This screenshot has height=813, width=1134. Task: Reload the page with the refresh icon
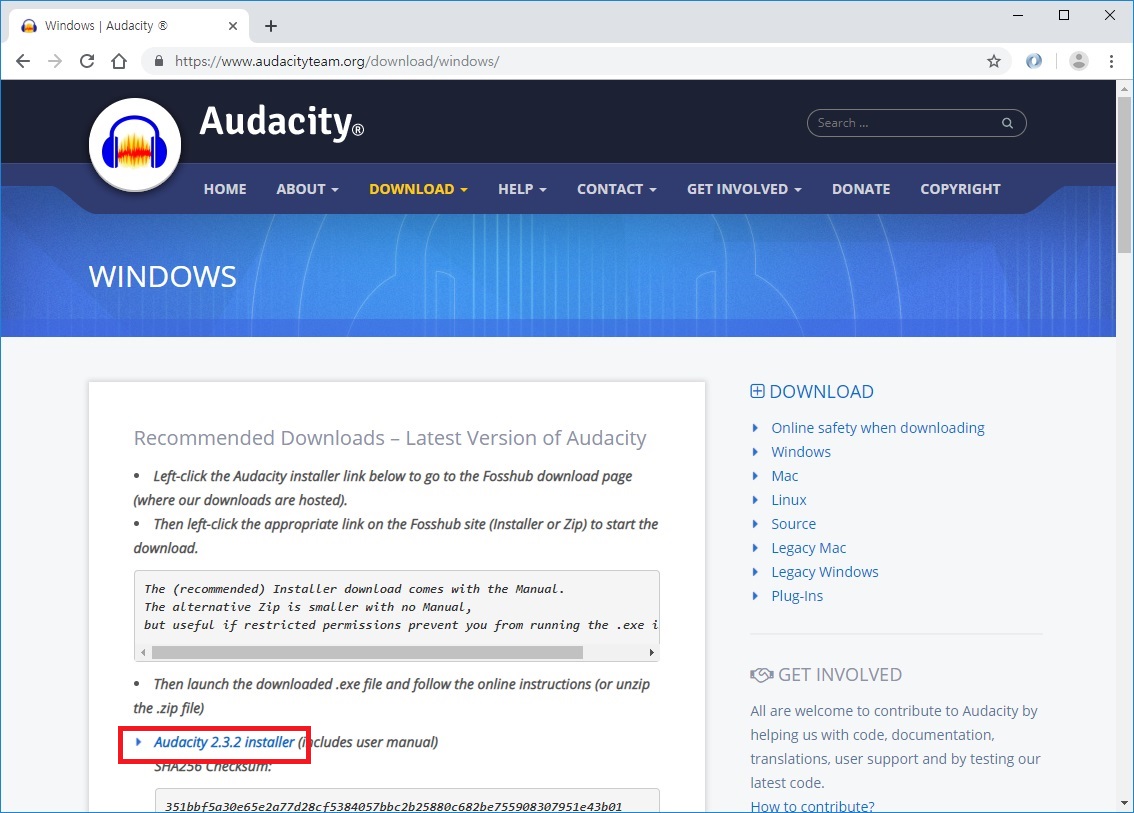click(x=87, y=61)
